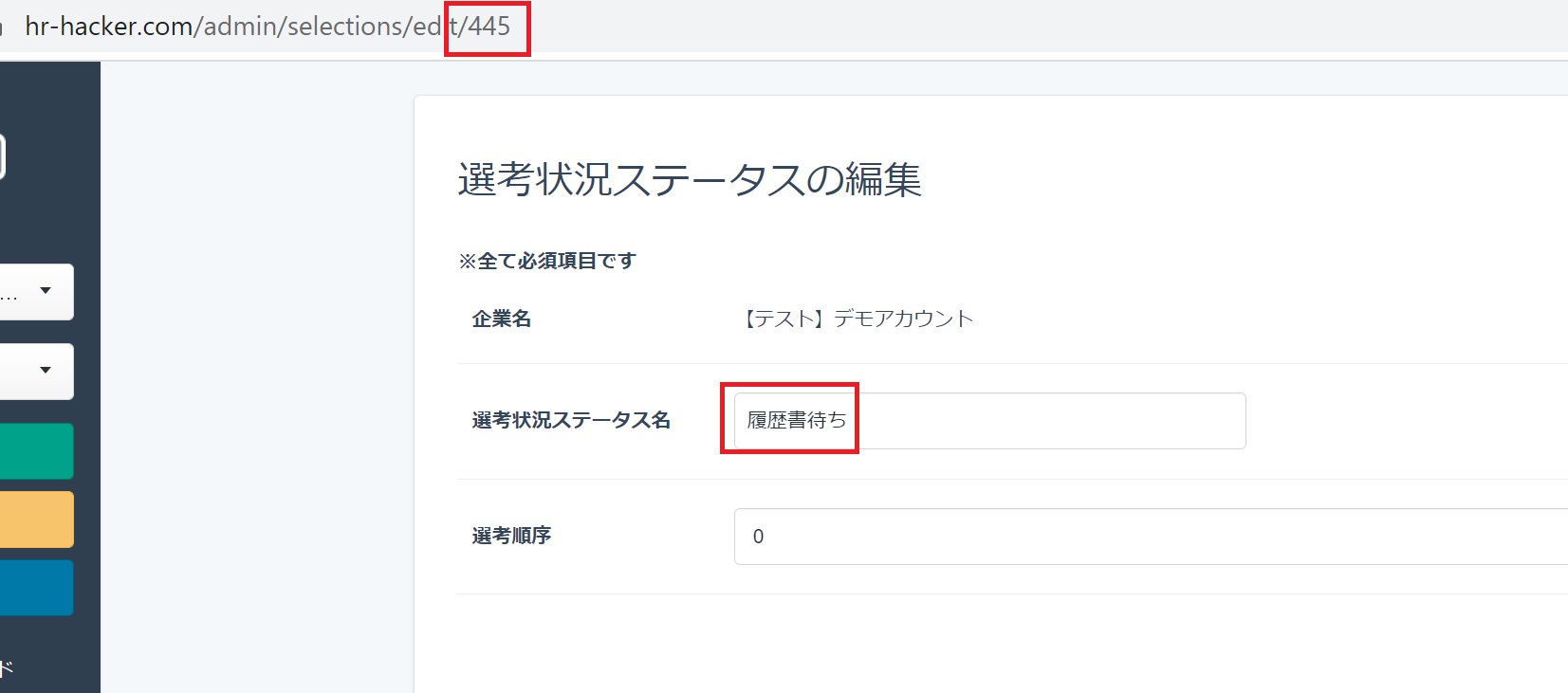This screenshot has width=1568, height=693.
Task: Click the ※全て必須項目です notice
Action: click(x=547, y=261)
